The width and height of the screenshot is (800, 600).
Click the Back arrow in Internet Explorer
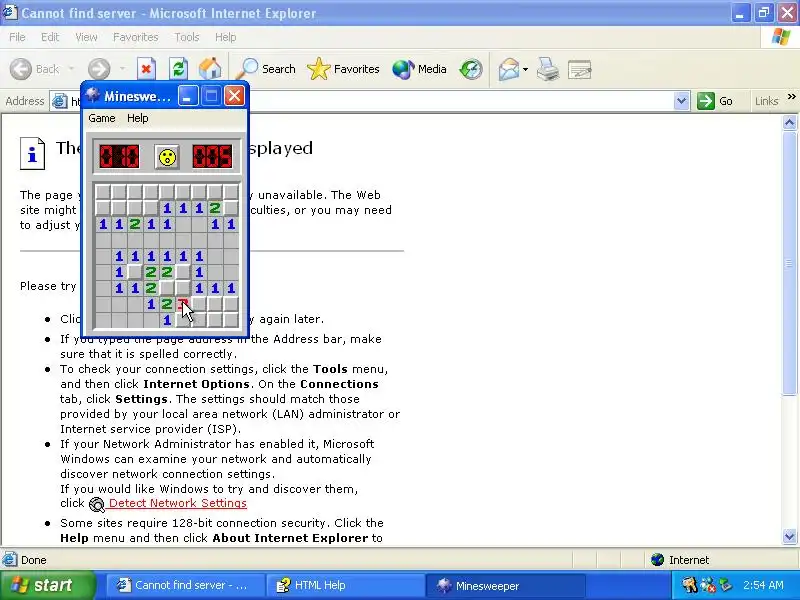click(x=21, y=69)
